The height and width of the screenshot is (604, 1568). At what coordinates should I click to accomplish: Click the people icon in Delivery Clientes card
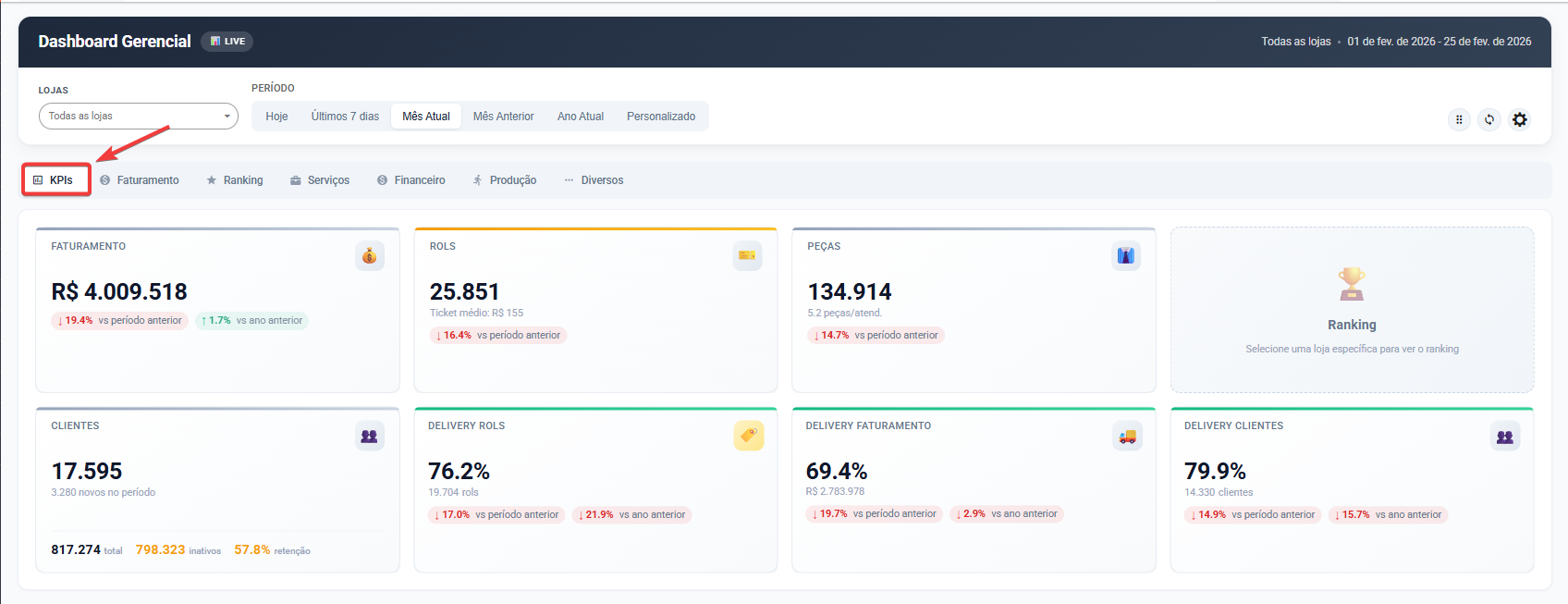[1504, 436]
